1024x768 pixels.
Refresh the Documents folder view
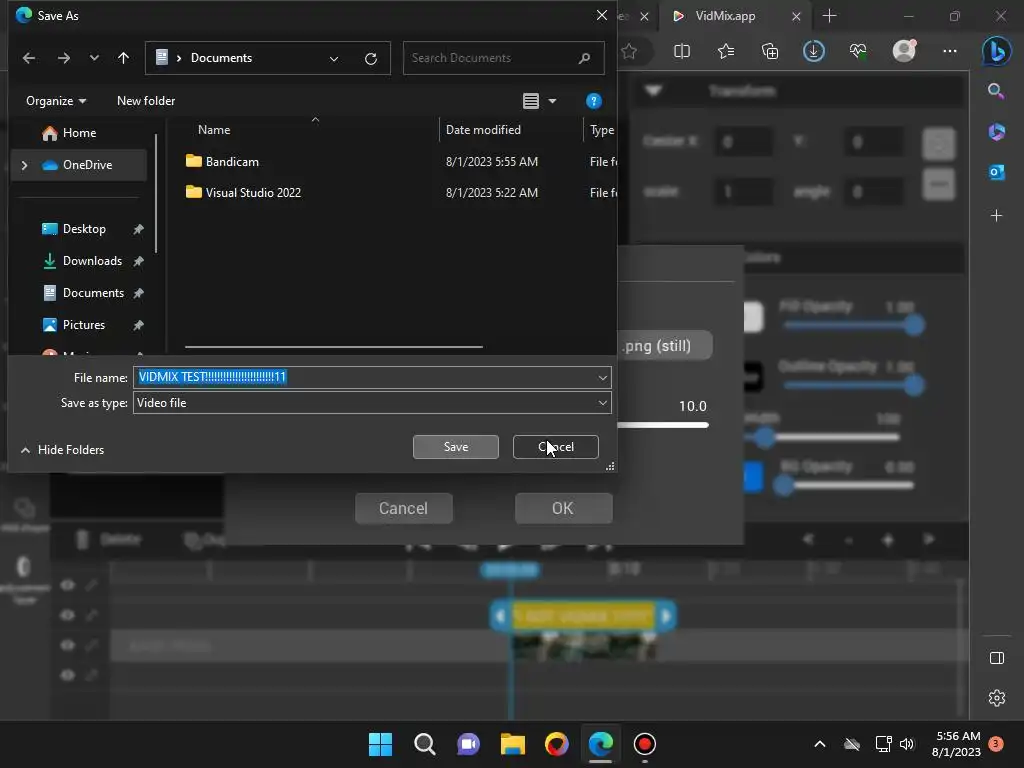click(x=371, y=59)
